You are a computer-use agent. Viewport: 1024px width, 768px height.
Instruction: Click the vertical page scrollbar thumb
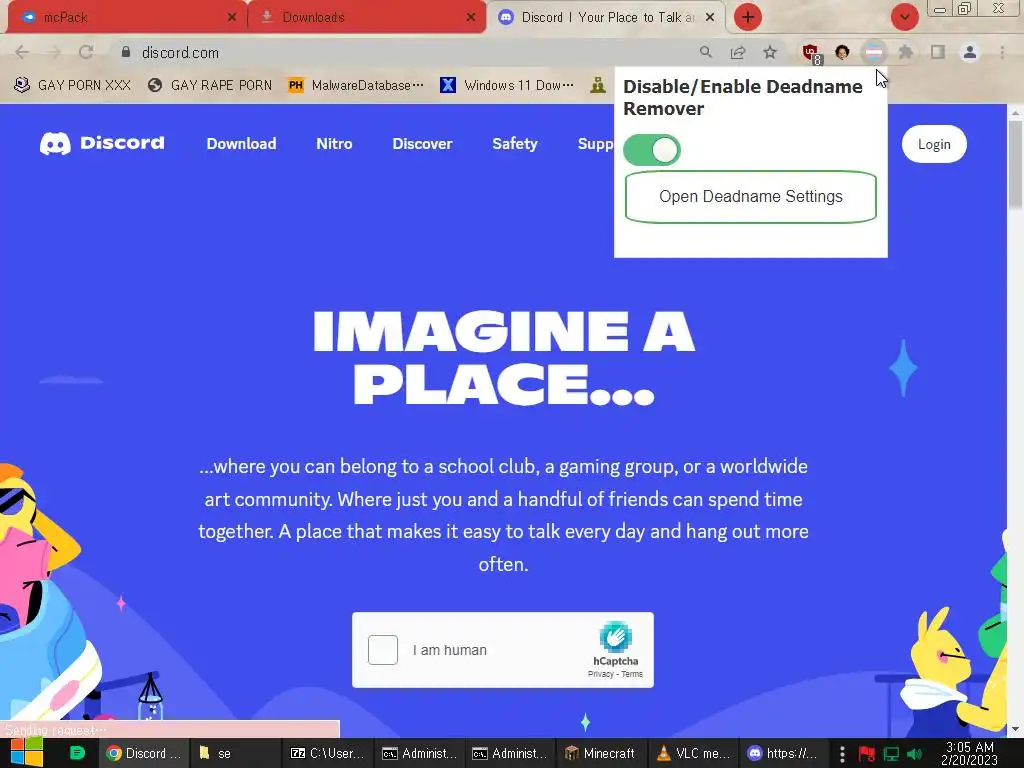(1015, 165)
